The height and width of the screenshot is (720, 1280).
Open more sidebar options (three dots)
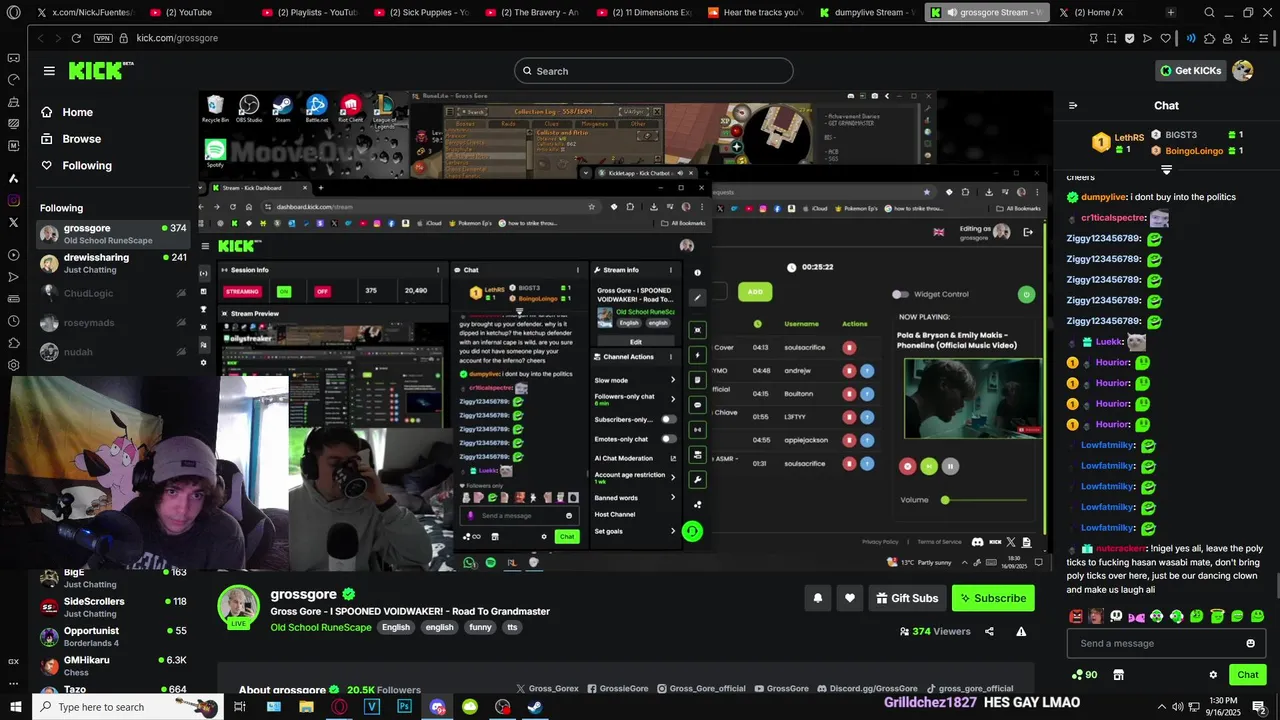(13, 683)
